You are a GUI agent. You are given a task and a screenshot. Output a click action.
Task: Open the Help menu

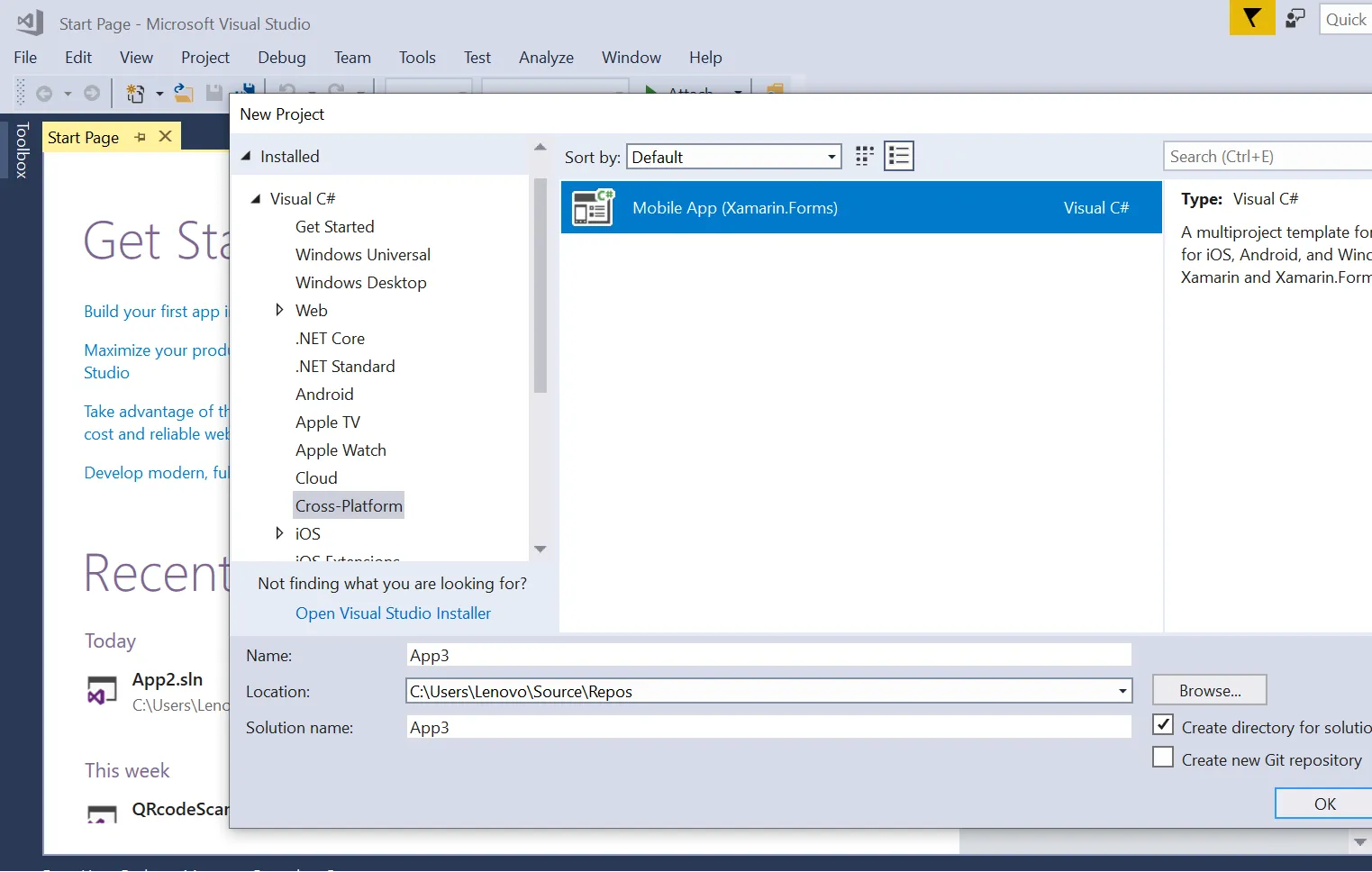point(705,57)
